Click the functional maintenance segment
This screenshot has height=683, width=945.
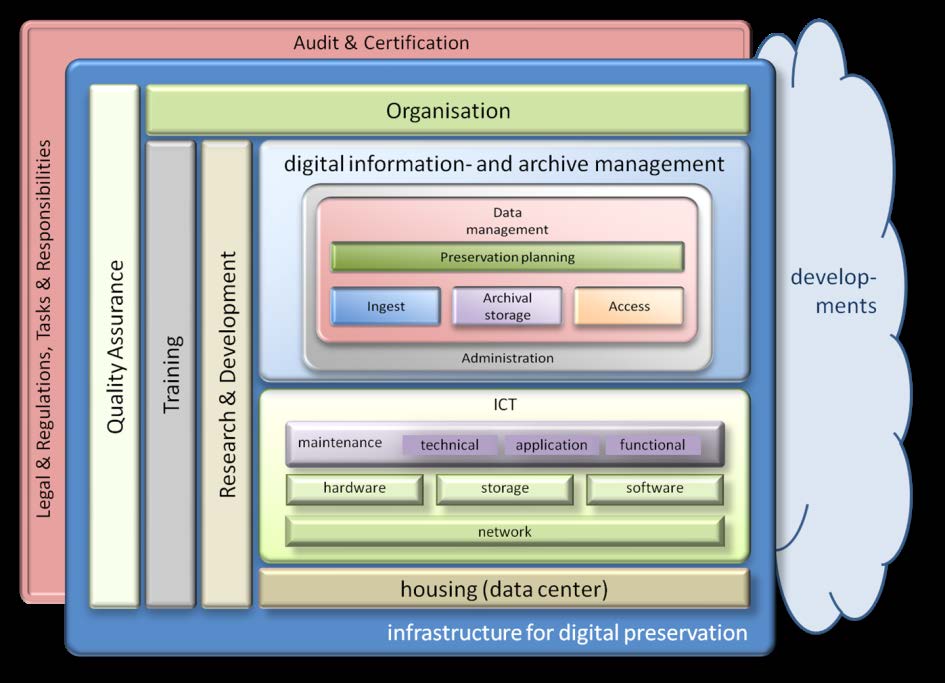click(653, 445)
